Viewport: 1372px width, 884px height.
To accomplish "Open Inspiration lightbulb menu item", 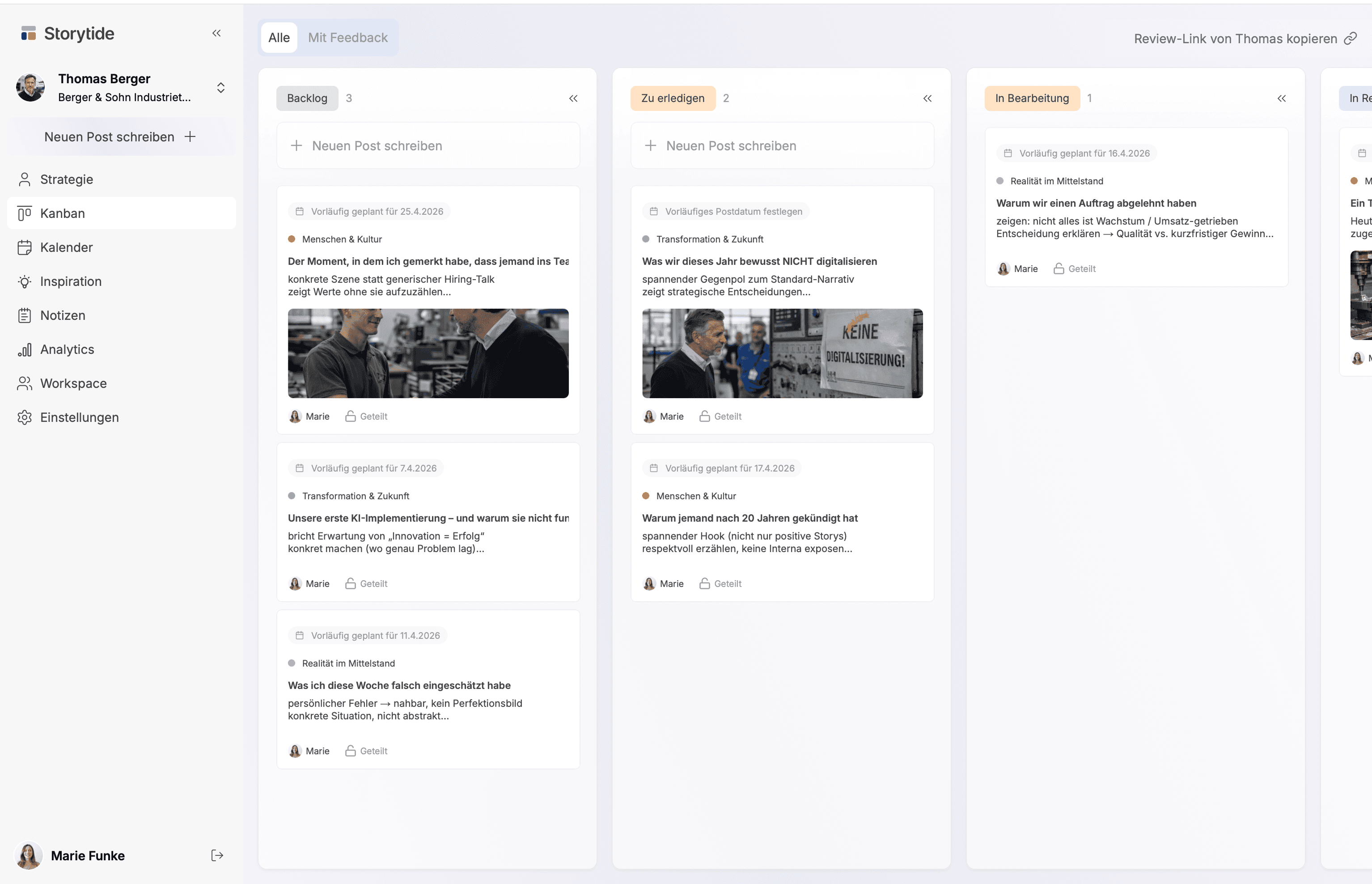I will click(x=71, y=281).
